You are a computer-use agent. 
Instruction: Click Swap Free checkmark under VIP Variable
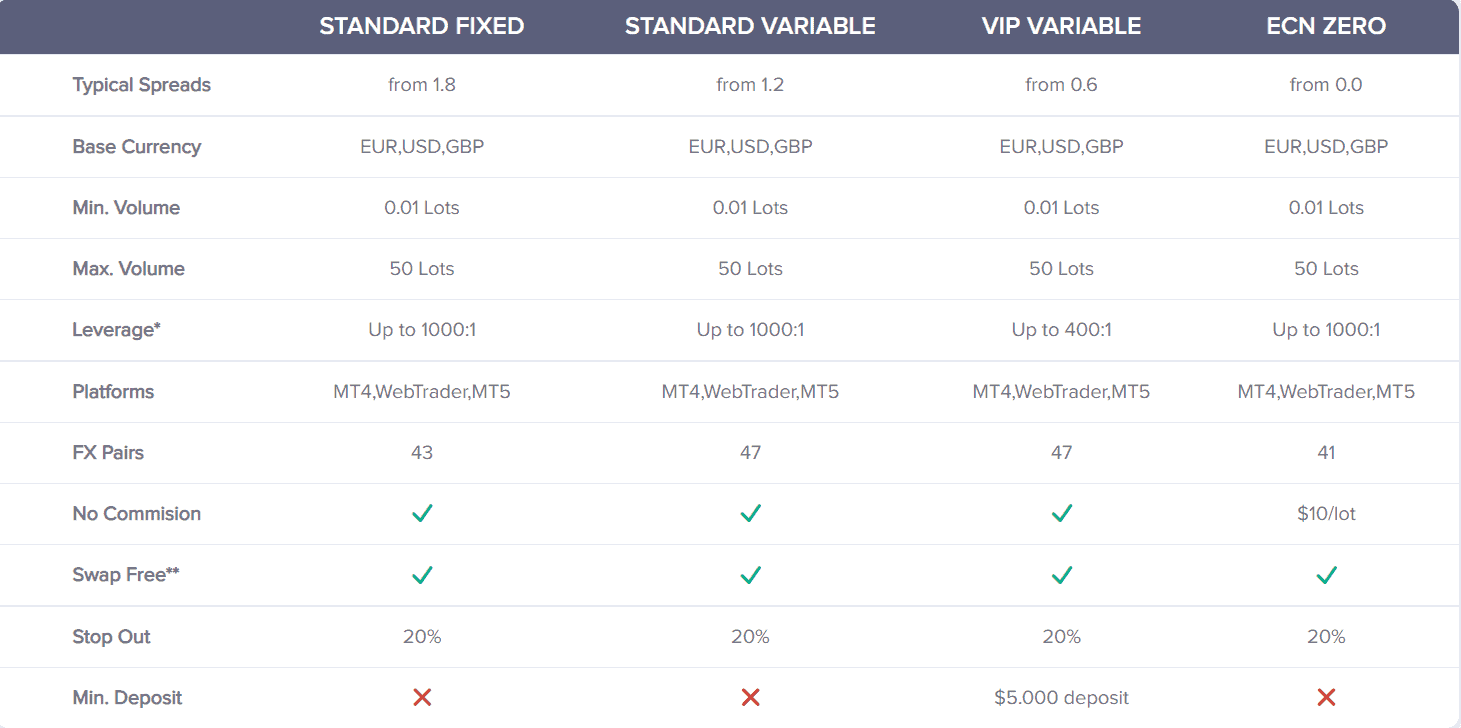tap(1061, 575)
